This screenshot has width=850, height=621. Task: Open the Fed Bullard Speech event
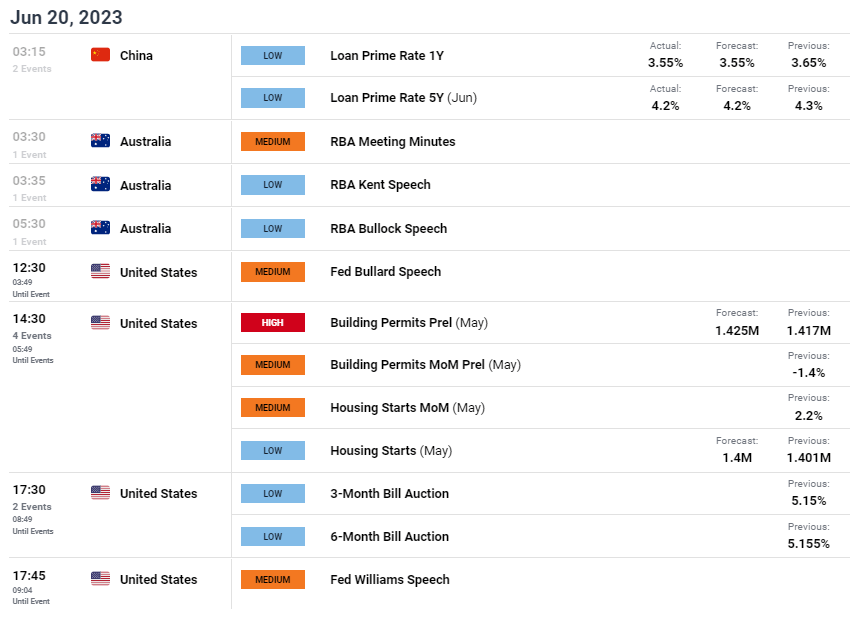tap(385, 272)
